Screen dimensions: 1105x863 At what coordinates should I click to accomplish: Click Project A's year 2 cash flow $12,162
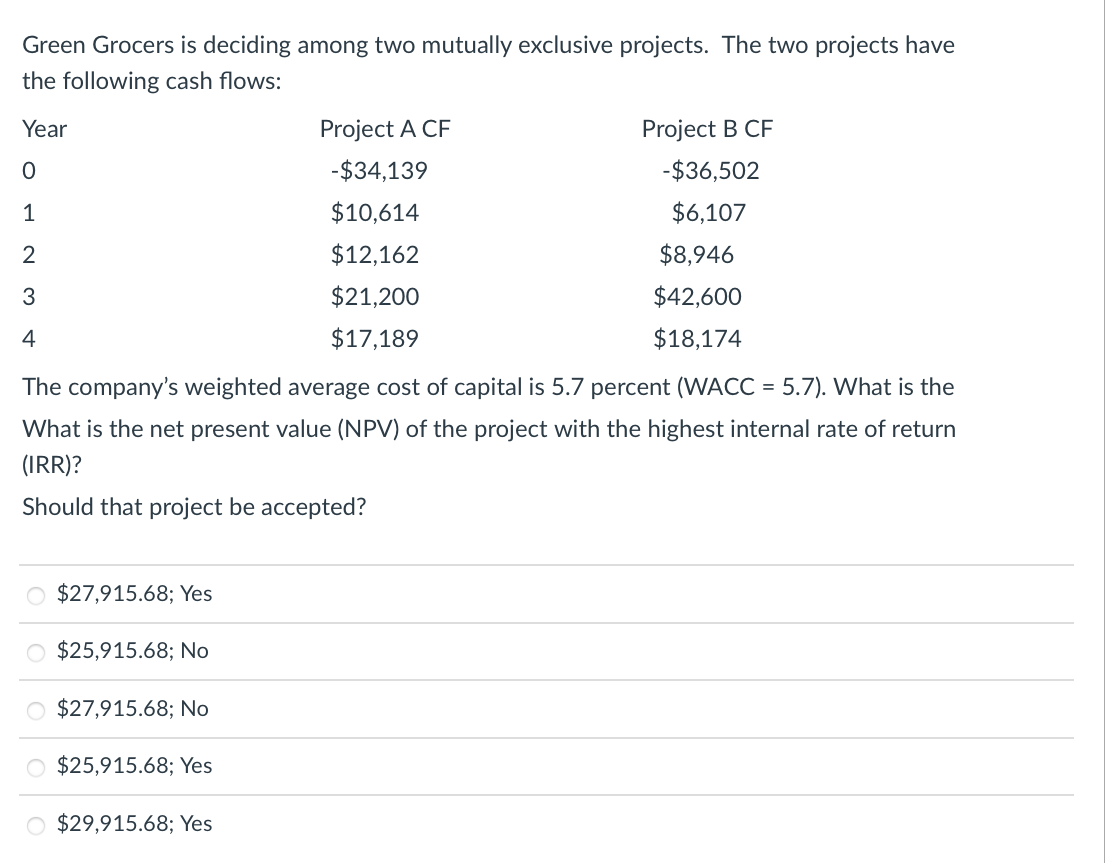375,255
